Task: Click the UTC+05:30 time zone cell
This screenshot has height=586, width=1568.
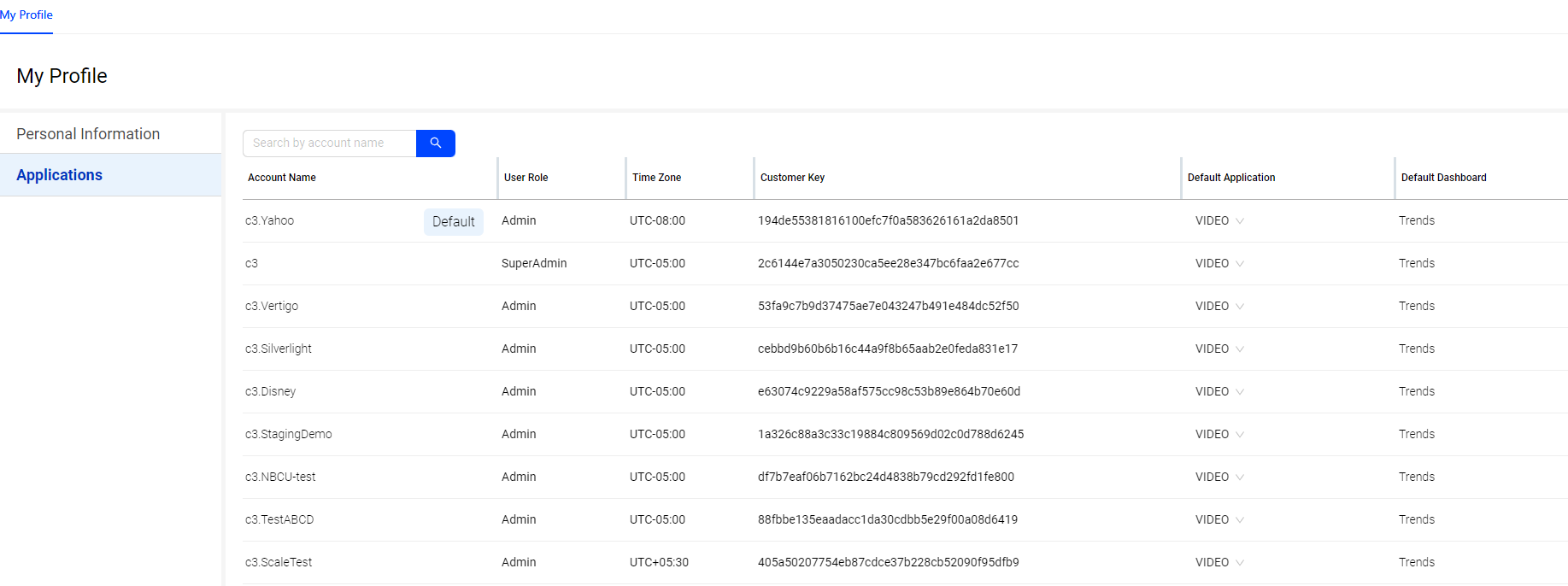Action: [659, 562]
